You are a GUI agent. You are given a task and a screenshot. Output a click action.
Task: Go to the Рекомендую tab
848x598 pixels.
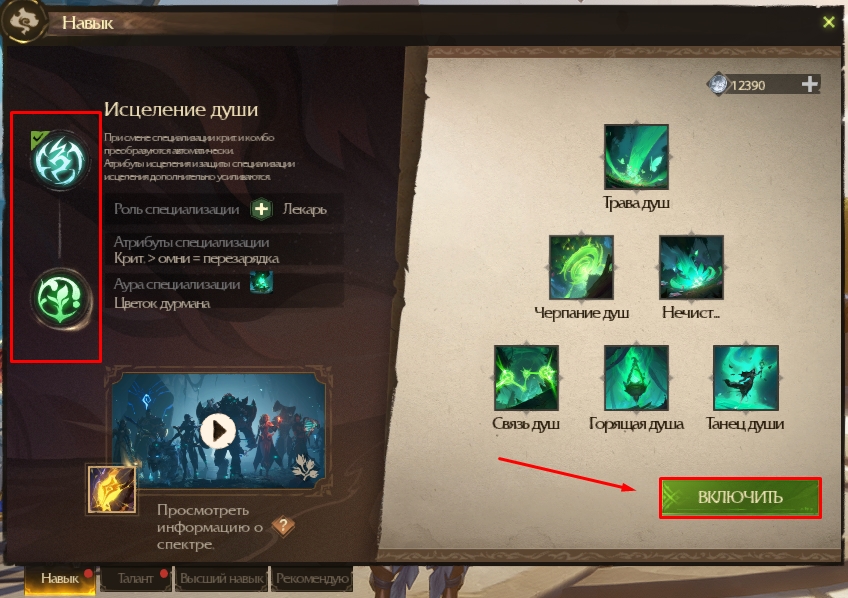(312, 579)
